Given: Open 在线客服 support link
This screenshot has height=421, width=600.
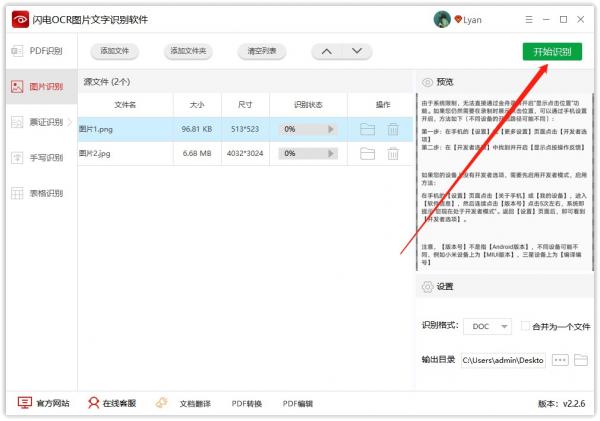Looking at the screenshot, I should [119, 403].
